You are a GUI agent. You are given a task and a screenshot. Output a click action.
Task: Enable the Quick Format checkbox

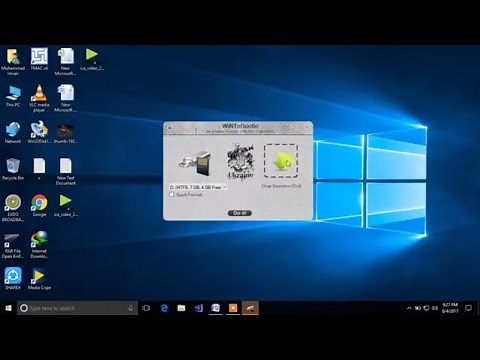click(x=172, y=194)
